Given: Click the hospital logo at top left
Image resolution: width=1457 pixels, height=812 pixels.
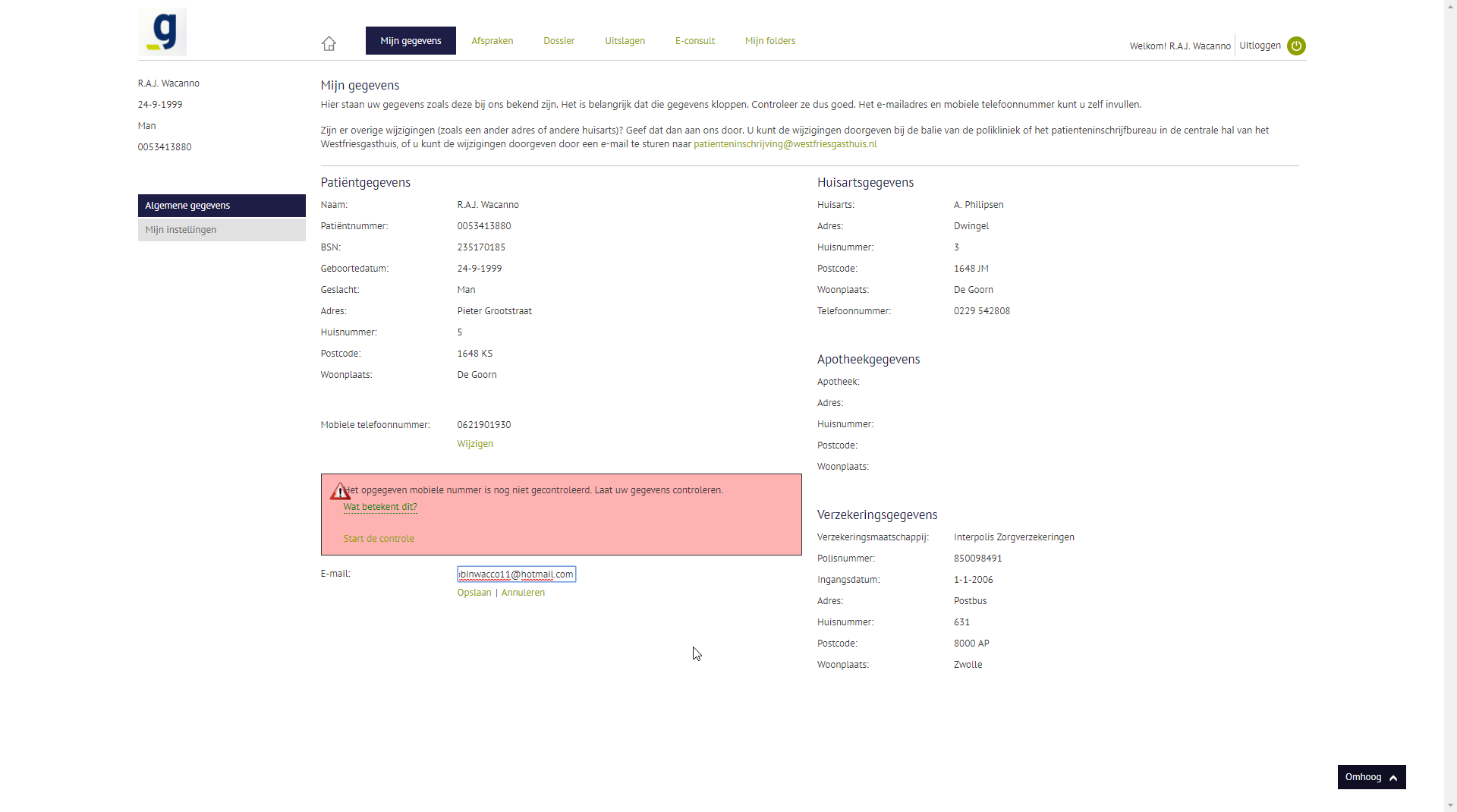Looking at the screenshot, I should 162,32.
